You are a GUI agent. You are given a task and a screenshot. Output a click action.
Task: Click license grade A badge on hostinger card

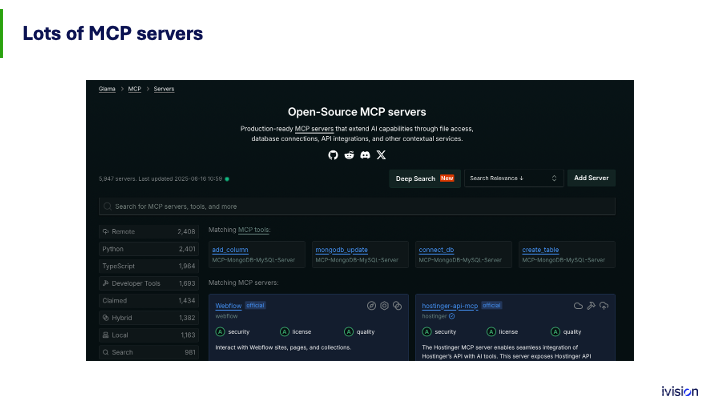491,332
